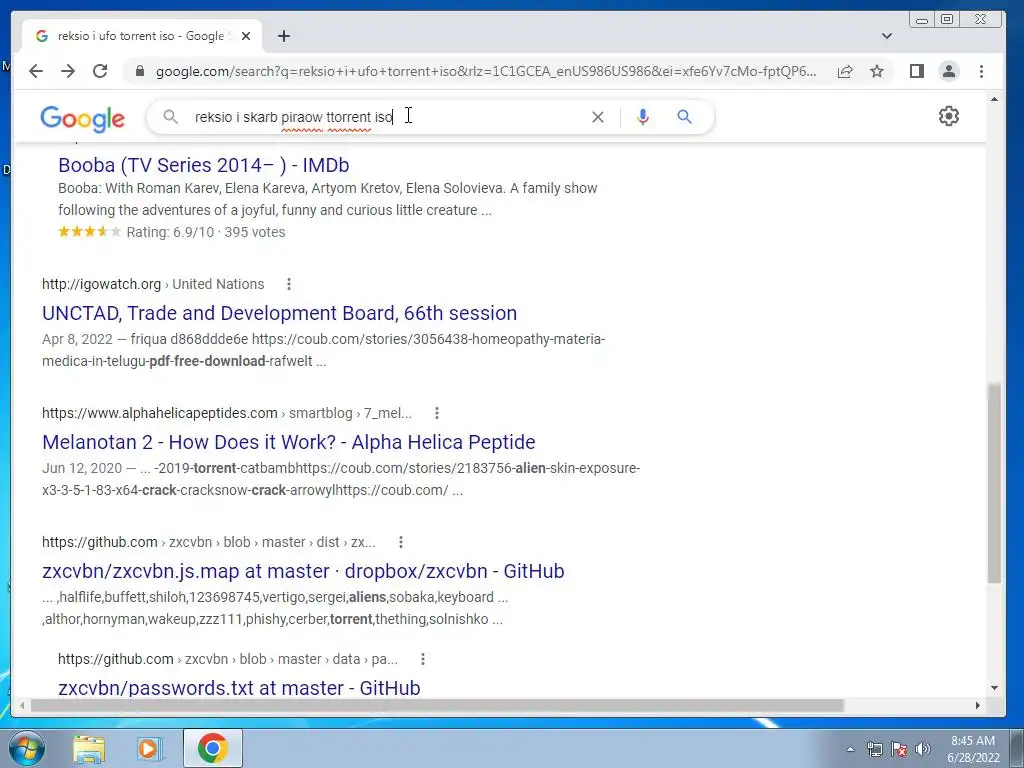The width and height of the screenshot is (1024, 768).
Task: Click the scroll down arrow
Action: click(994, 688)
